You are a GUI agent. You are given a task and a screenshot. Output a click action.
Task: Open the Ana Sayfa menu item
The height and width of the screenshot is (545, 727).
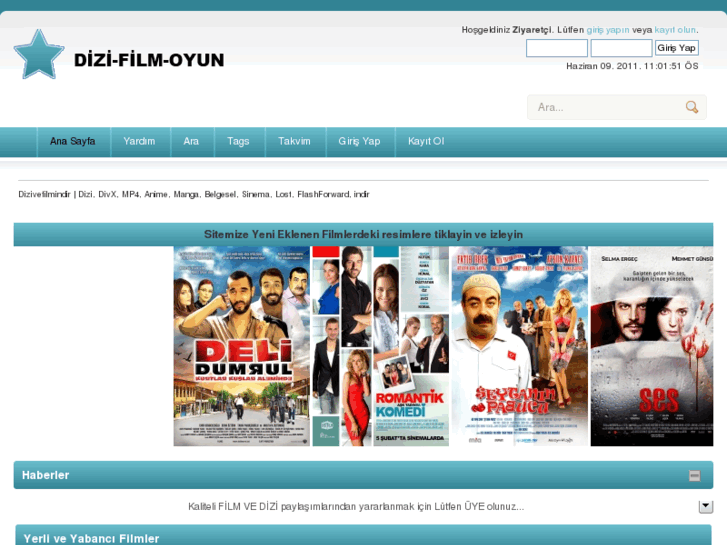tap(73, 141)
